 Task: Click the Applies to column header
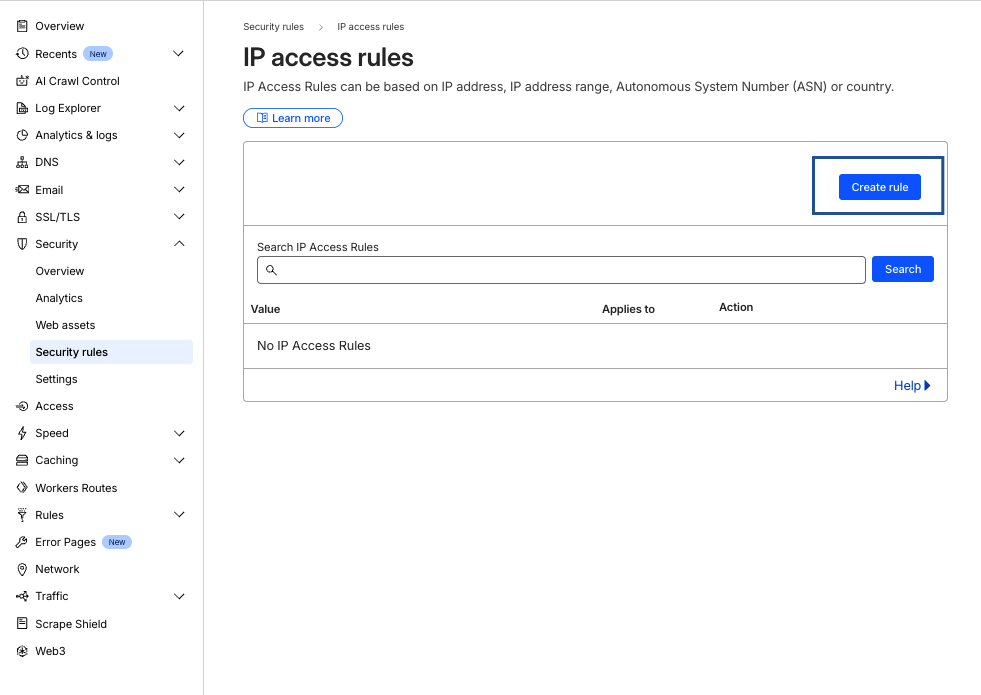point(628,309)
